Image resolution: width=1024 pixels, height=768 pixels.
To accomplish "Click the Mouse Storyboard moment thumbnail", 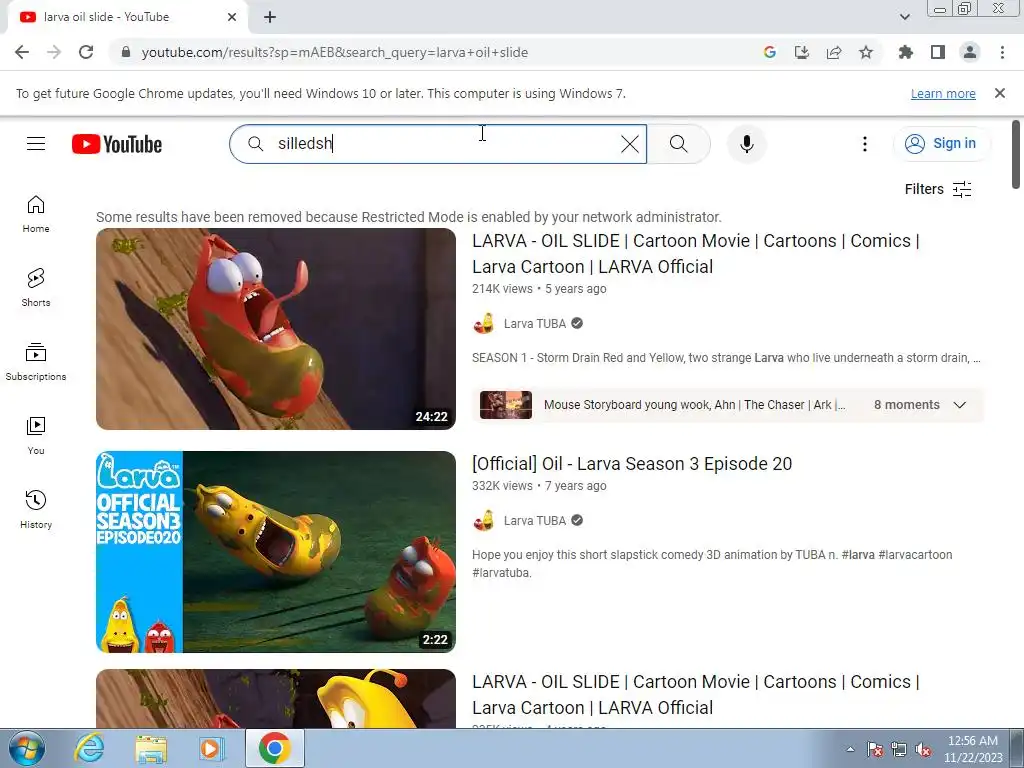I will pos(505,405).
